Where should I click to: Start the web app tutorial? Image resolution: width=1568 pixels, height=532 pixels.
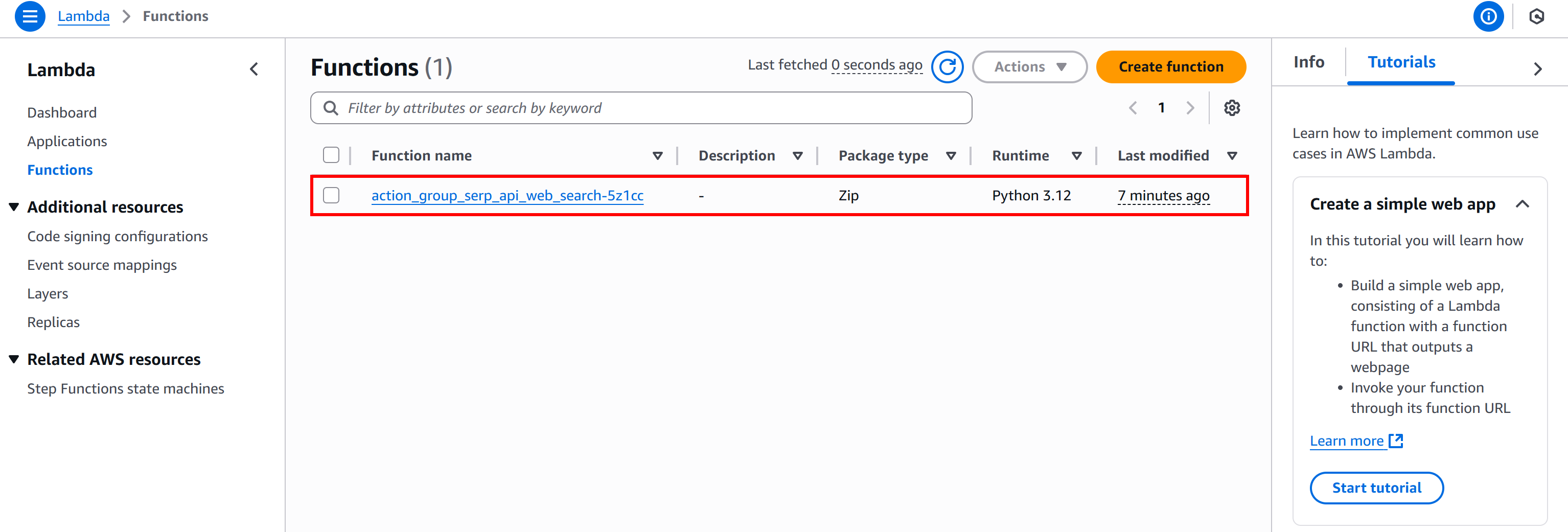tap(1376, 488)
